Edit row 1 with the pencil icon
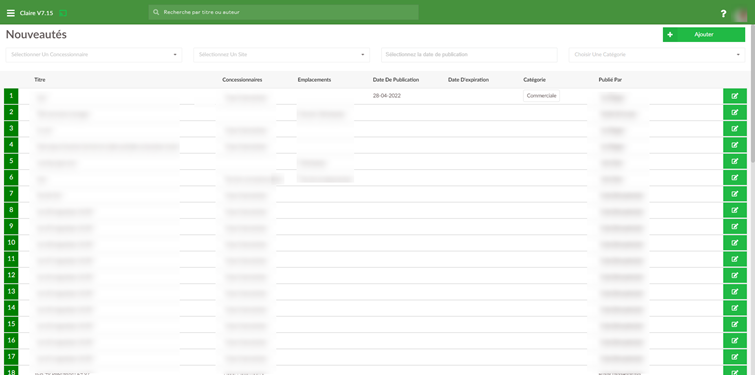This screenshot has height=375, width=755. [x=735, y=96]
